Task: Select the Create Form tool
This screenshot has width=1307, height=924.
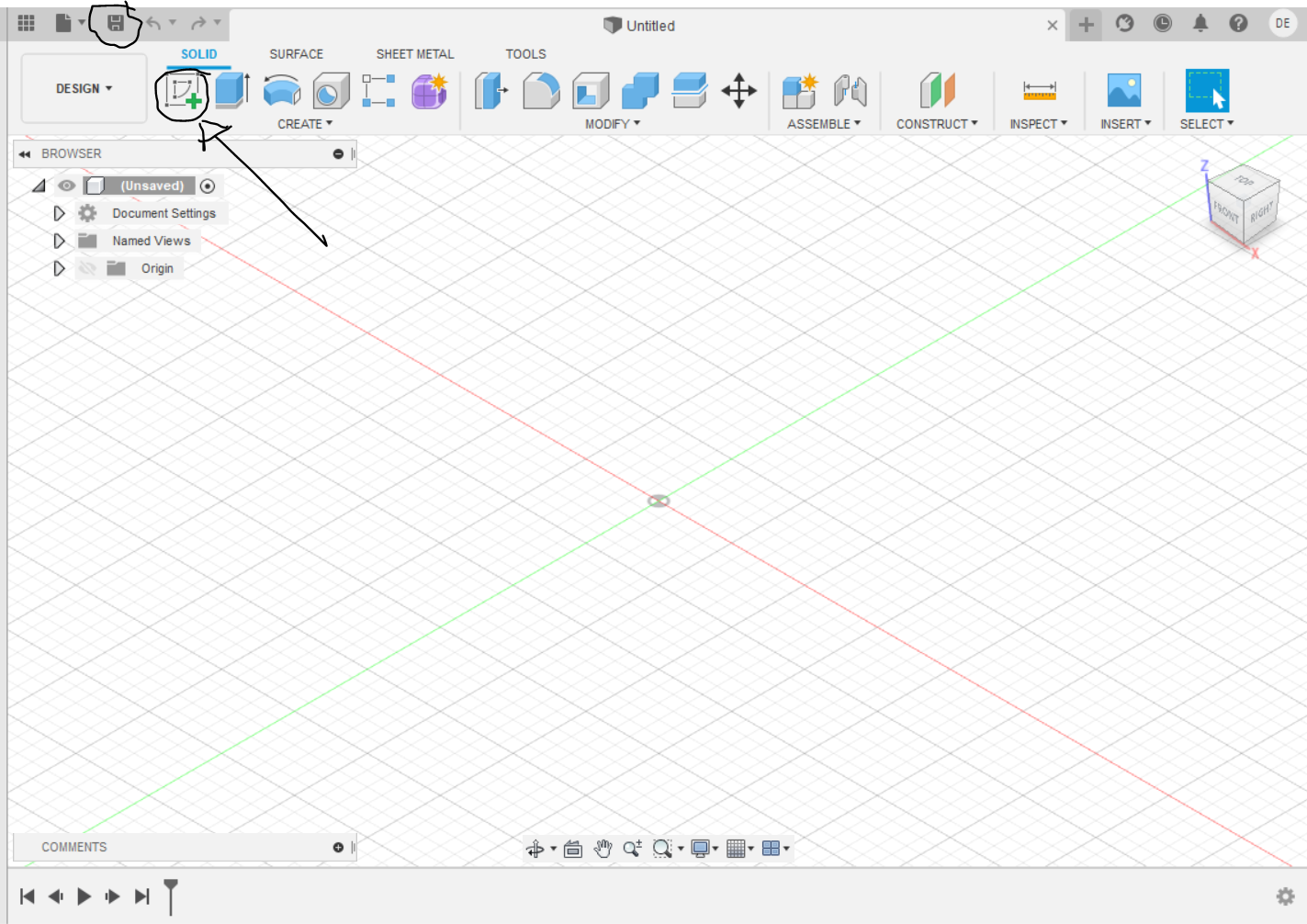Action: click(429, 91)
